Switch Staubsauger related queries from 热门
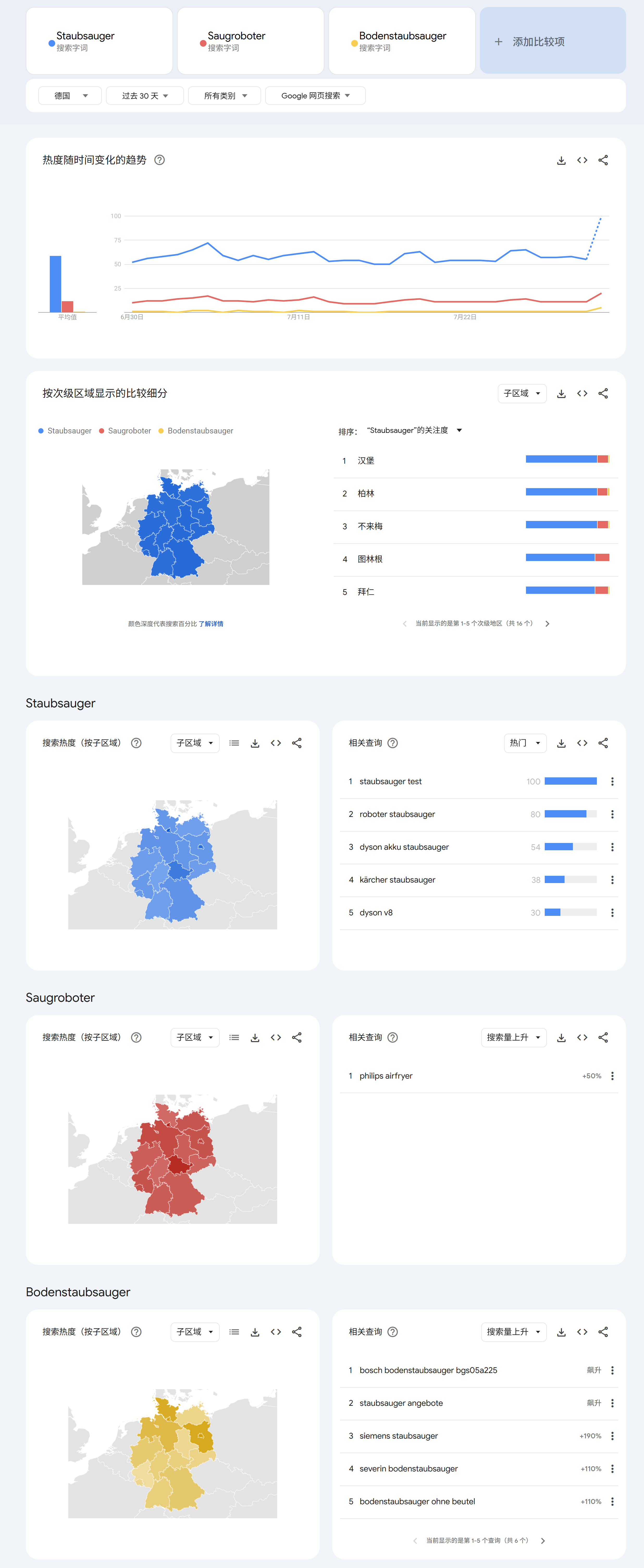 (525, 743)
